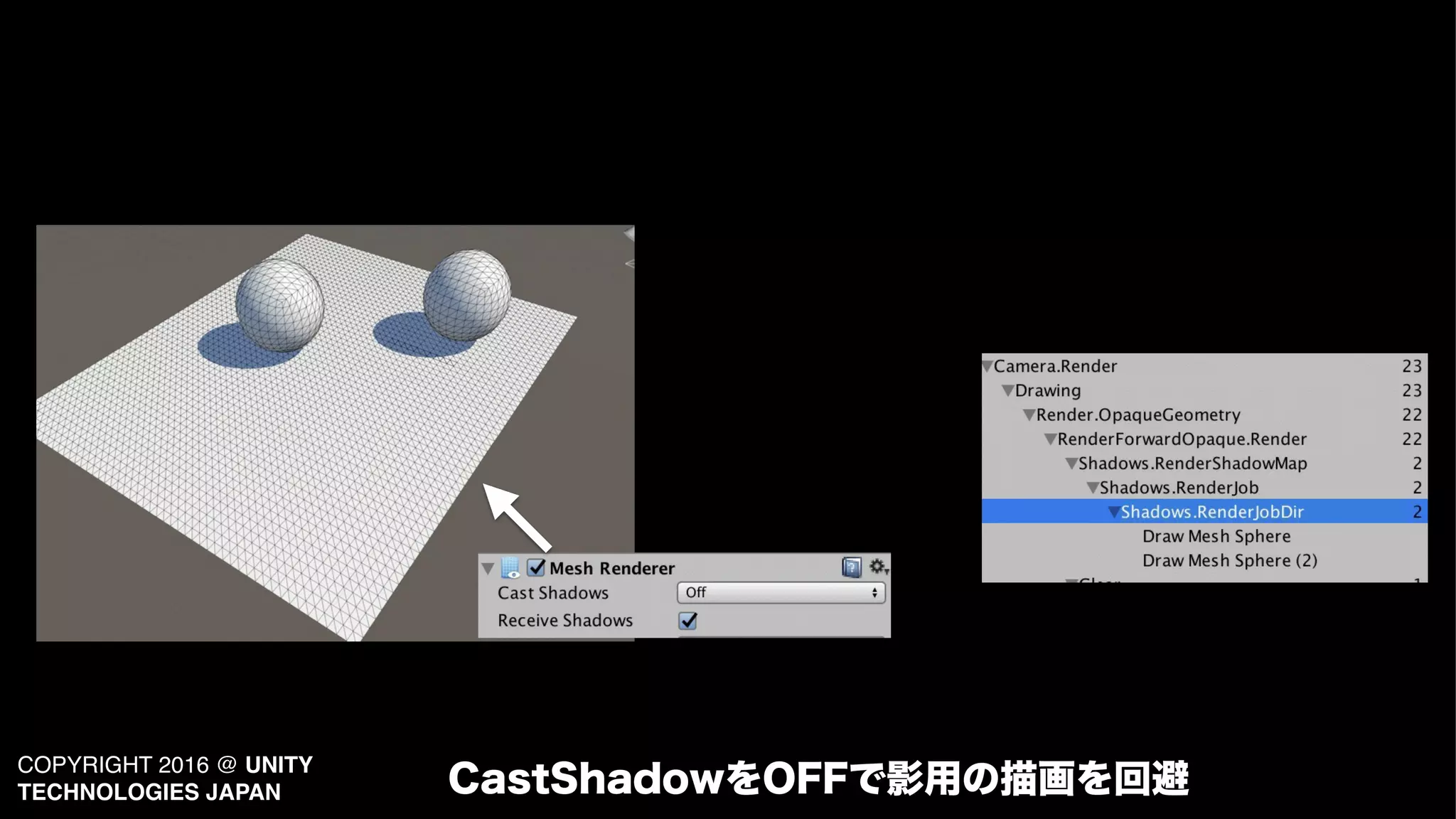The height and width of the screenshot is (819, 1456).
Task: Collapse the Mesh Renderer component foldout
Action: (488, 569)
